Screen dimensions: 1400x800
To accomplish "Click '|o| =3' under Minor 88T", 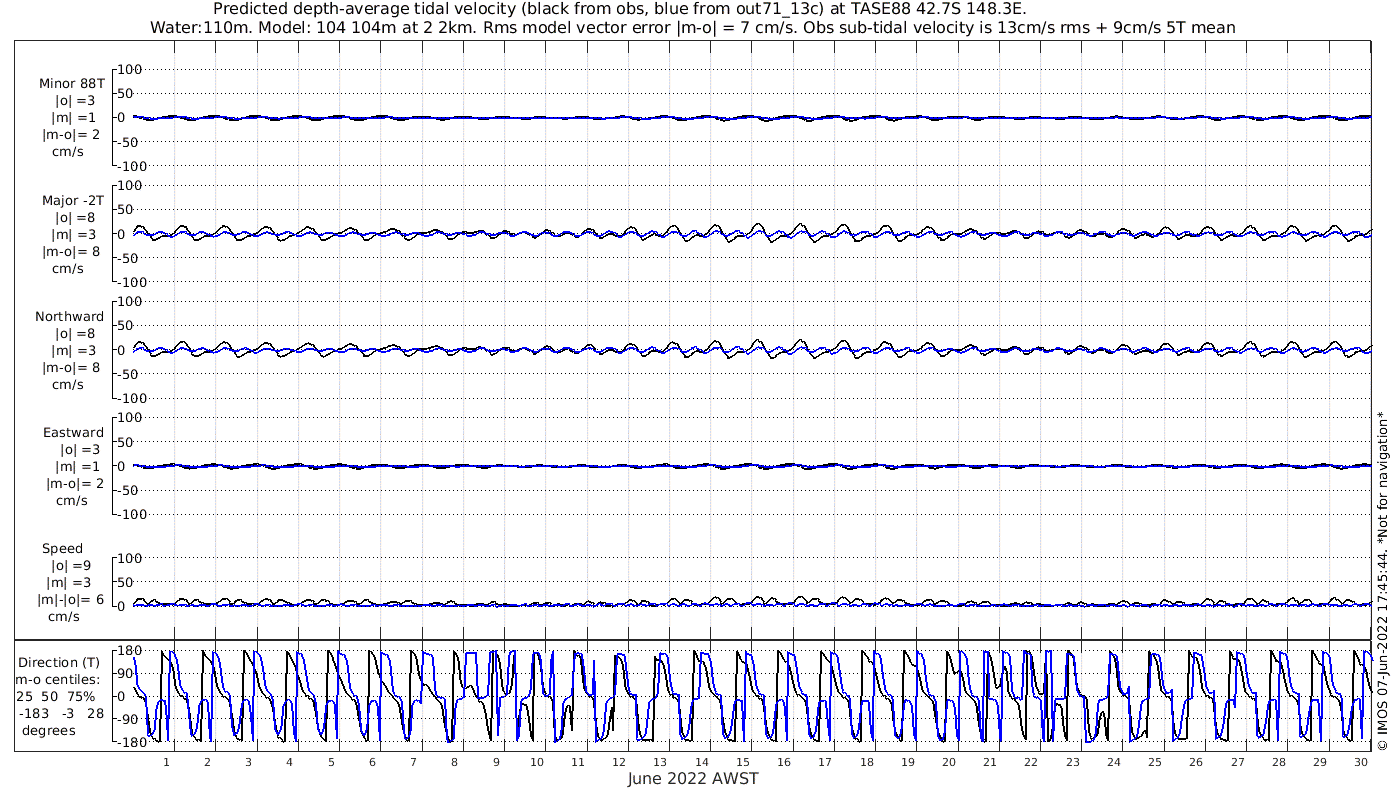I will coord(75,101).
